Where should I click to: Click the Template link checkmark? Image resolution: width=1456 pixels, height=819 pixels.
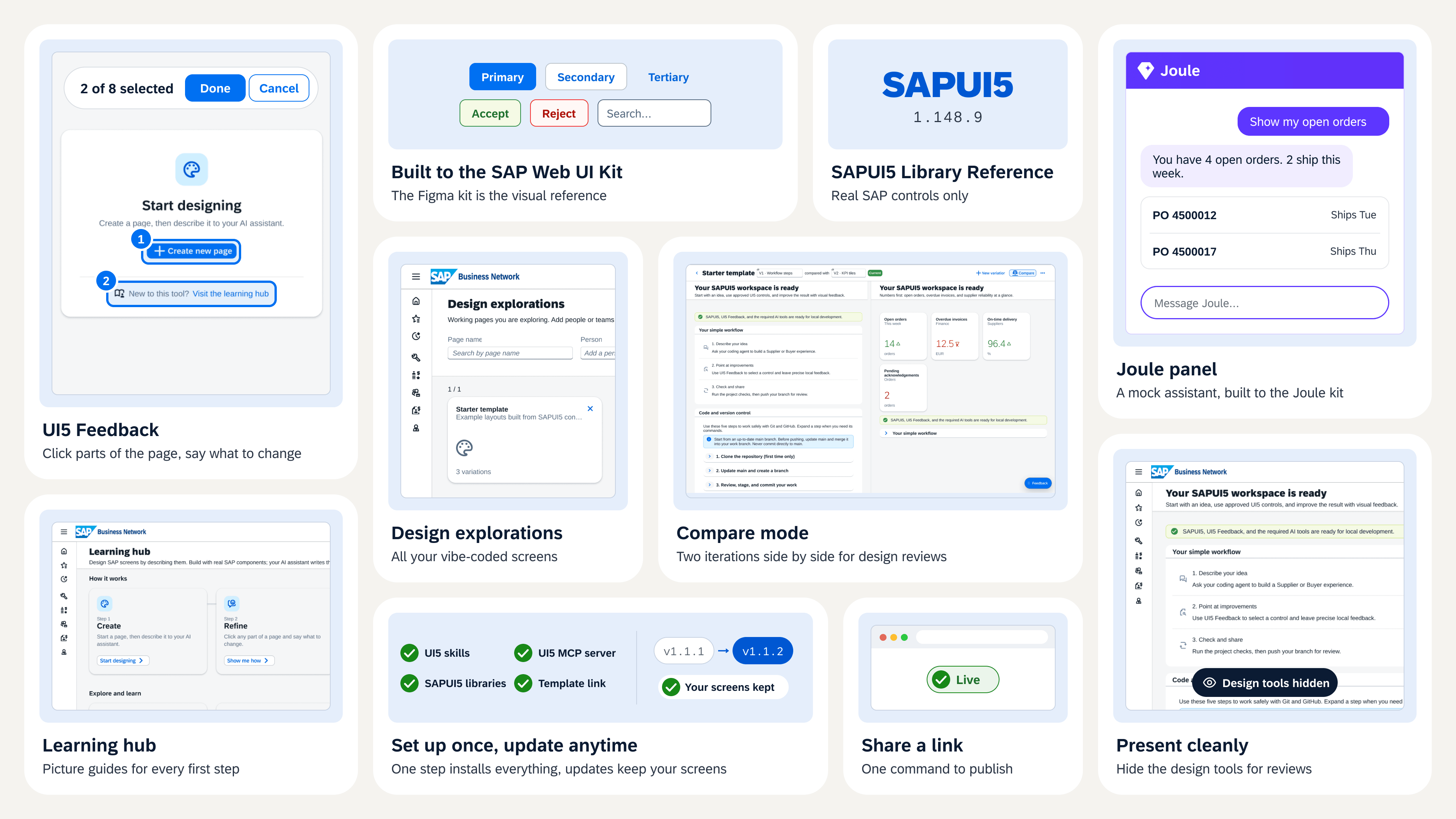(523, 683)
